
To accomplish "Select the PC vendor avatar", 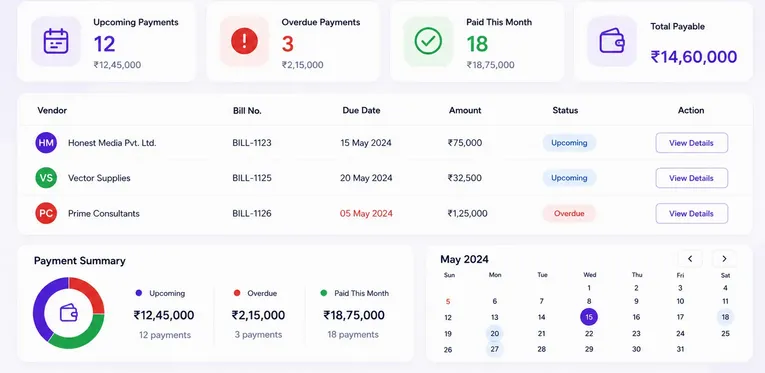I will click(46, 214).
